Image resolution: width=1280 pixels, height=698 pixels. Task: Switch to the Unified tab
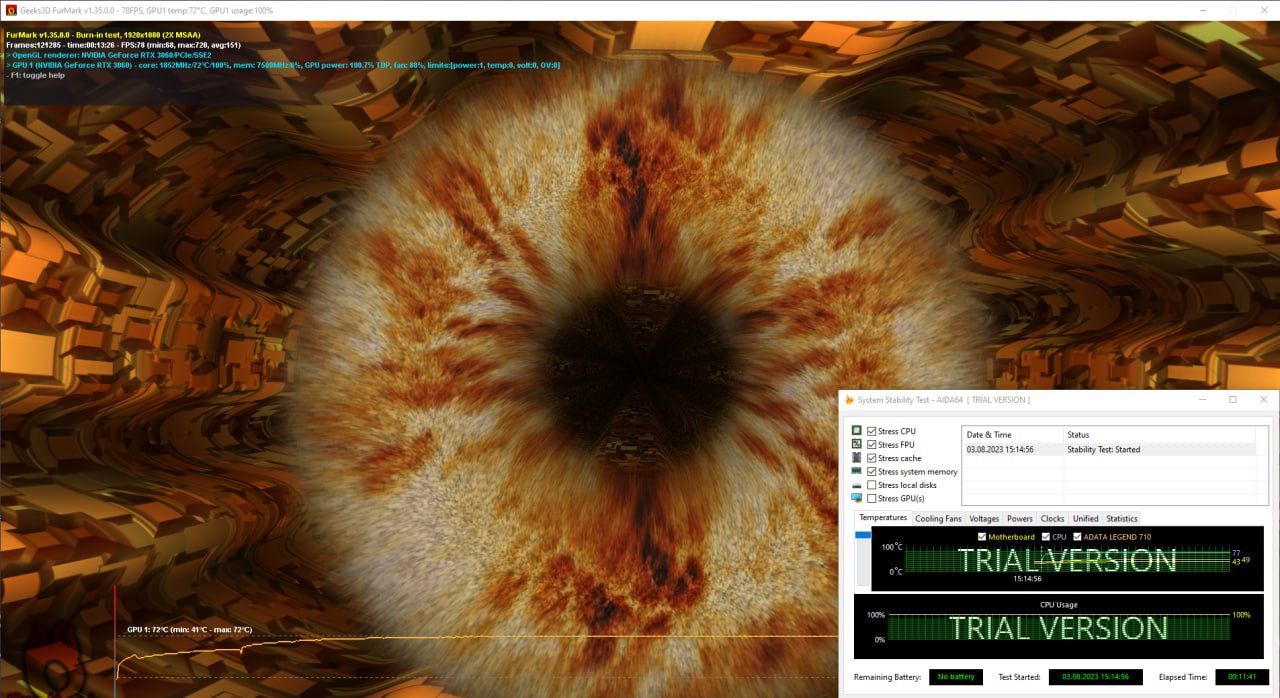[1086, 519]
